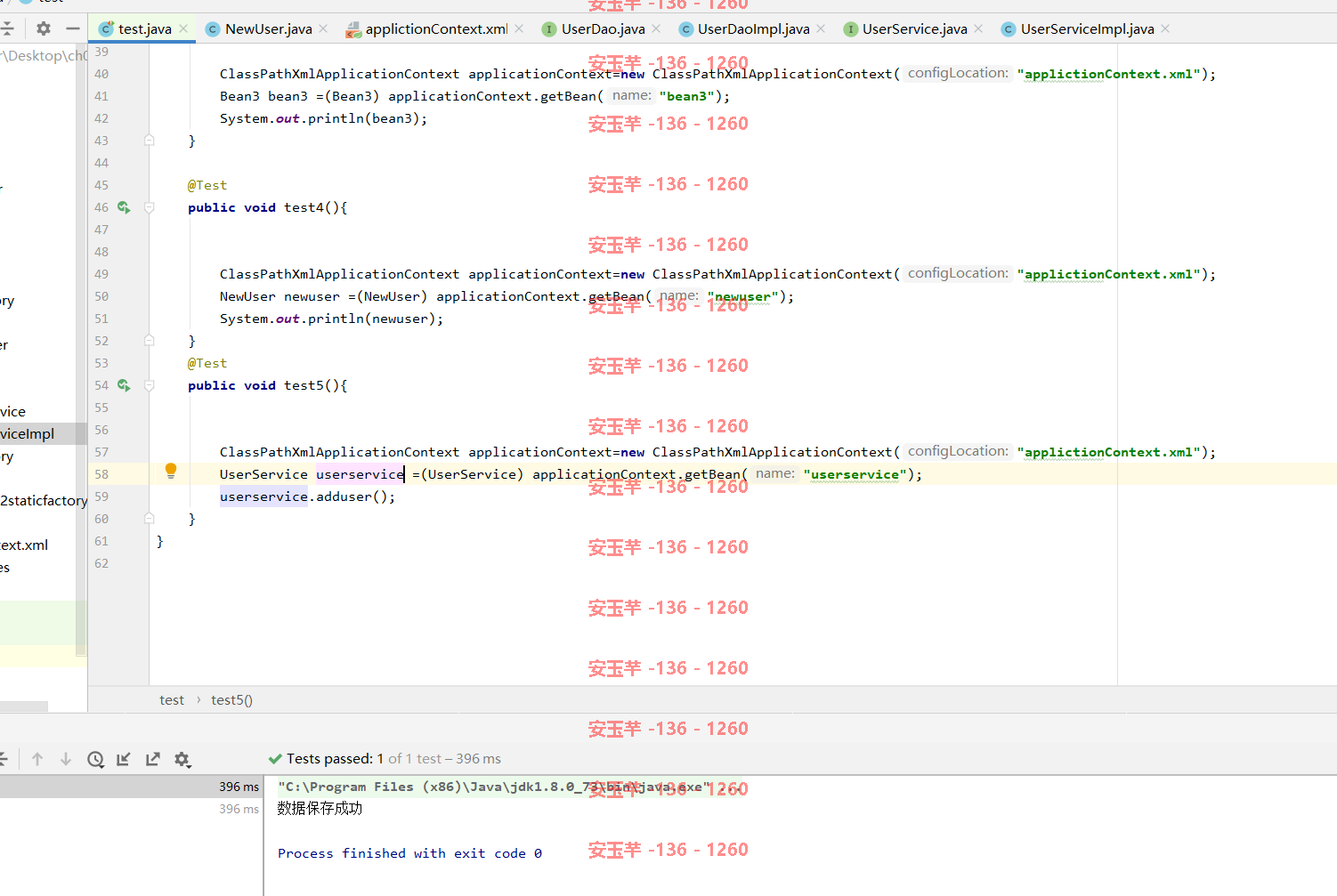Click line number 57 in the gutter
Screen dimensions: 1337x896
tap(101, 452)
